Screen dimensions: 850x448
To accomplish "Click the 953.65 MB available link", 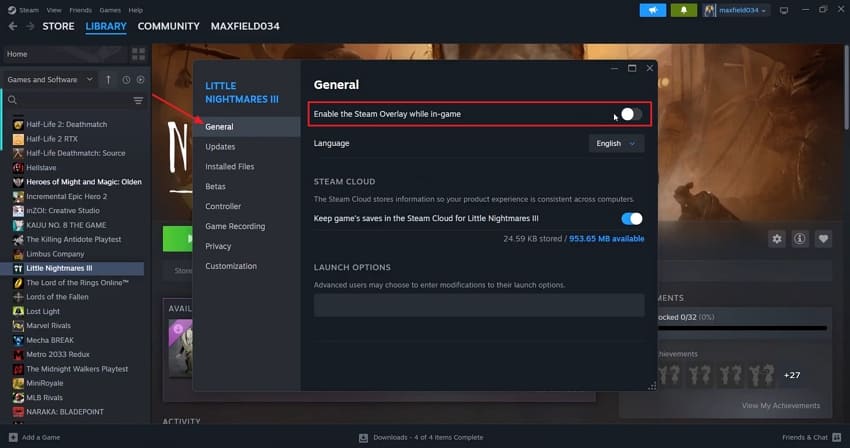I will point(607,239).
